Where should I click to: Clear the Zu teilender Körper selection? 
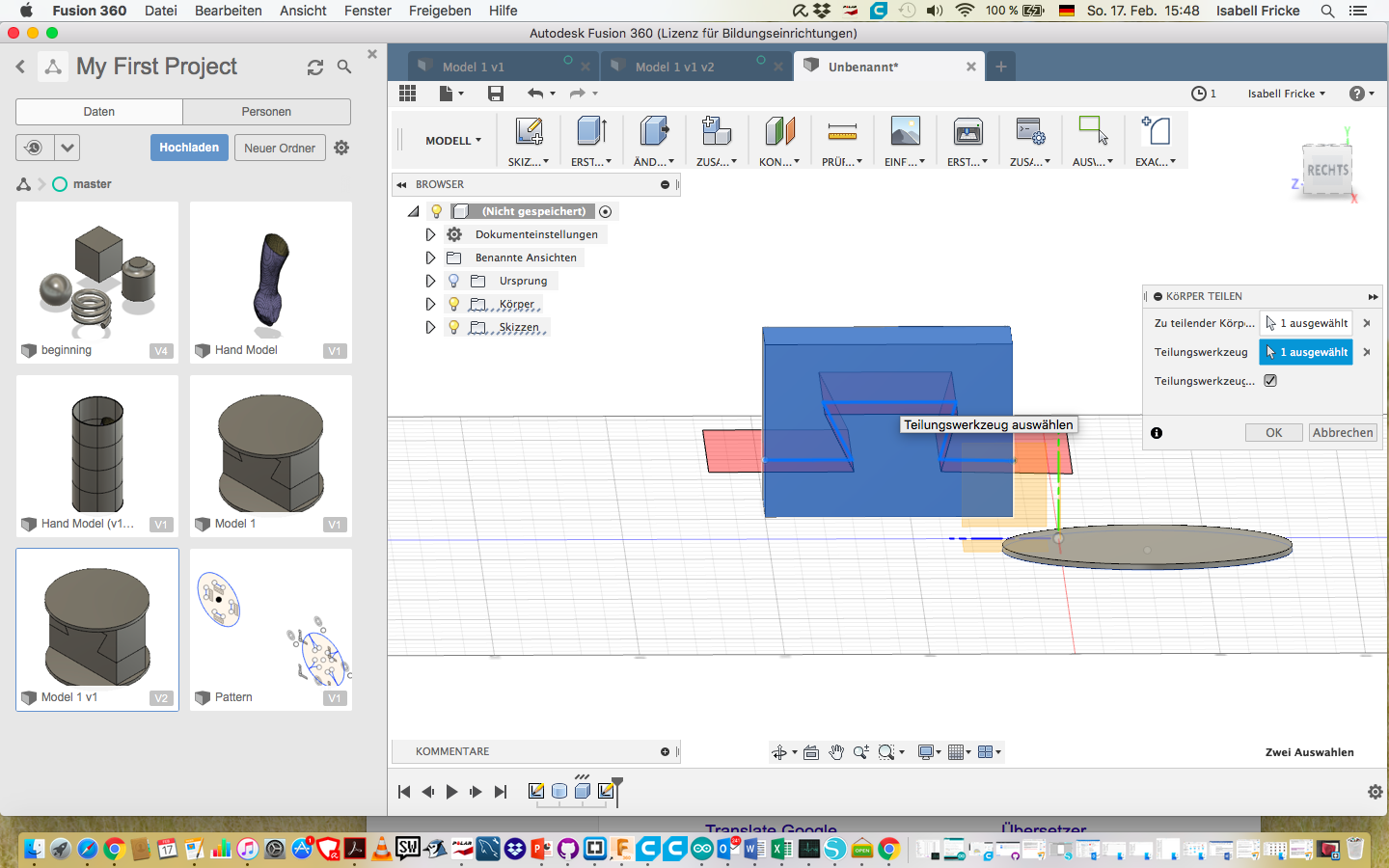(1367, 323)
